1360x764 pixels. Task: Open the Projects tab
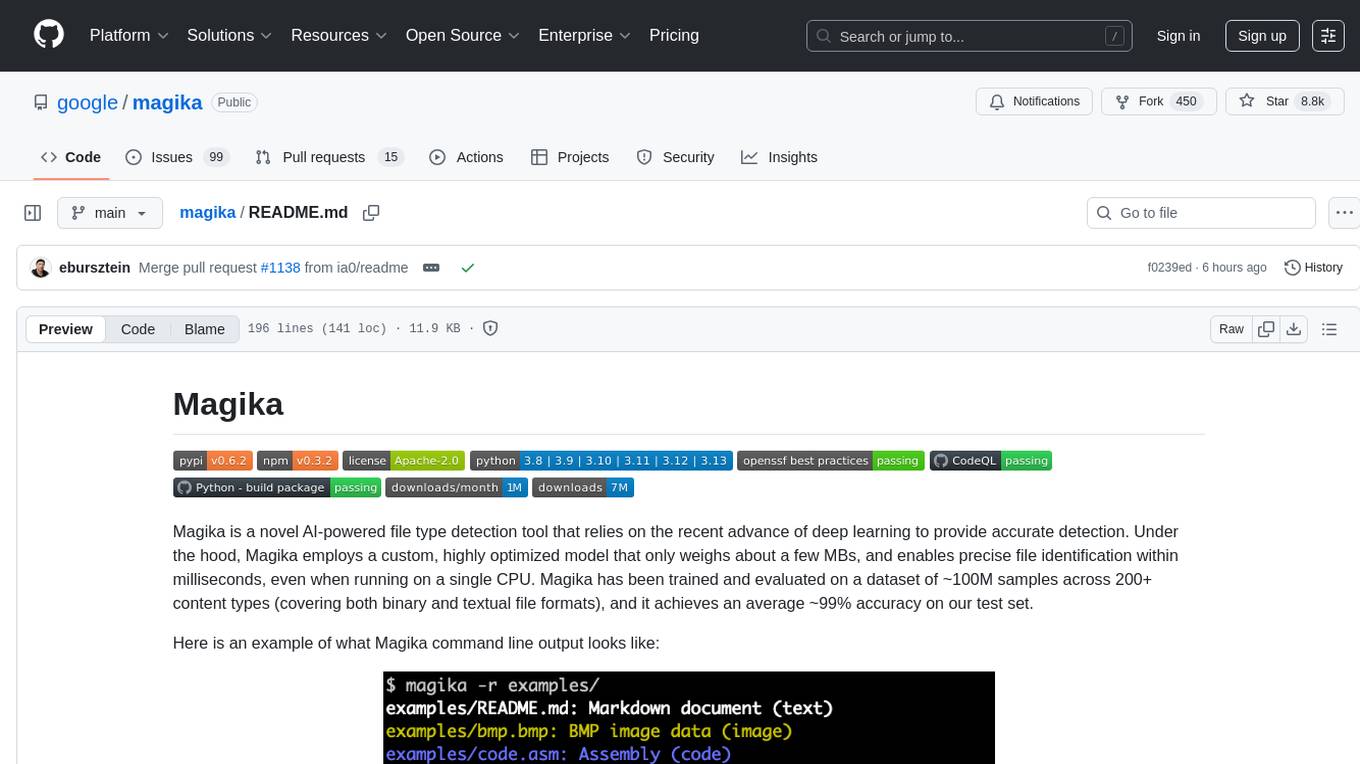coord(570,157)
